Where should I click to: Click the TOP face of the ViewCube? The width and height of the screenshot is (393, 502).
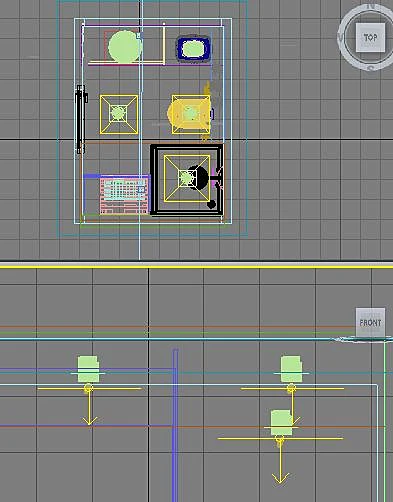(x=370, y=37)
